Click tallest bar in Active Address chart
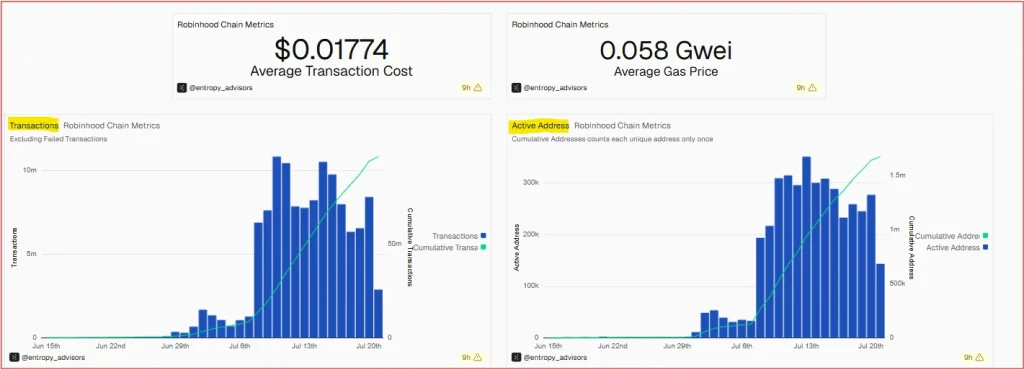This screenshot has height=370, width=1024. tap(807, 247)
